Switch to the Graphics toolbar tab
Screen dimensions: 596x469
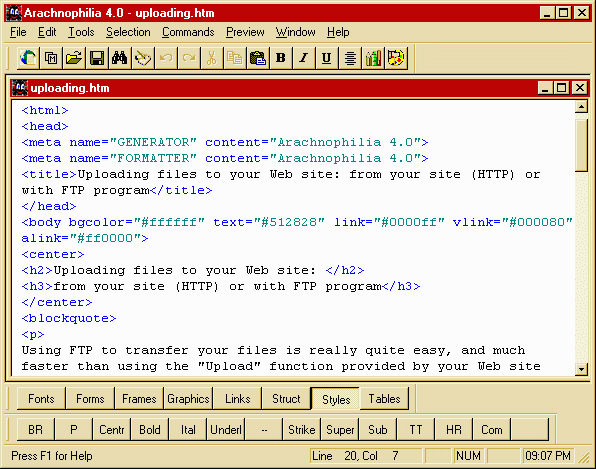188,399
